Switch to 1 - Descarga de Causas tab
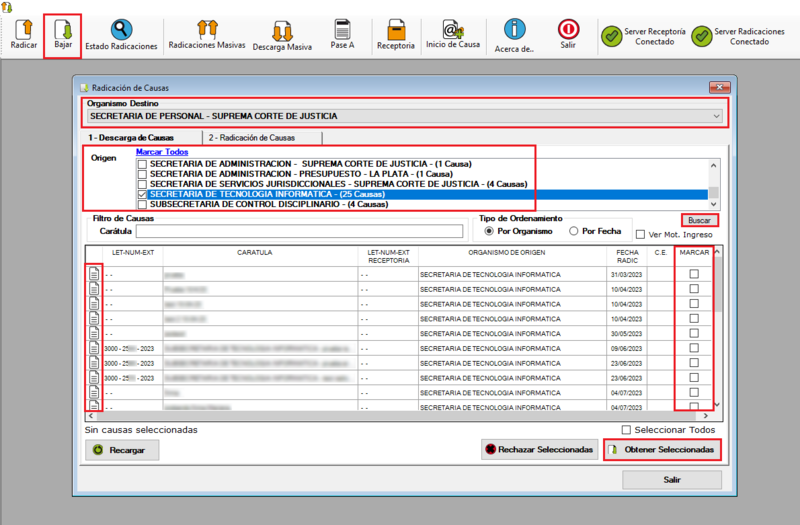 [x=142, y=138]
